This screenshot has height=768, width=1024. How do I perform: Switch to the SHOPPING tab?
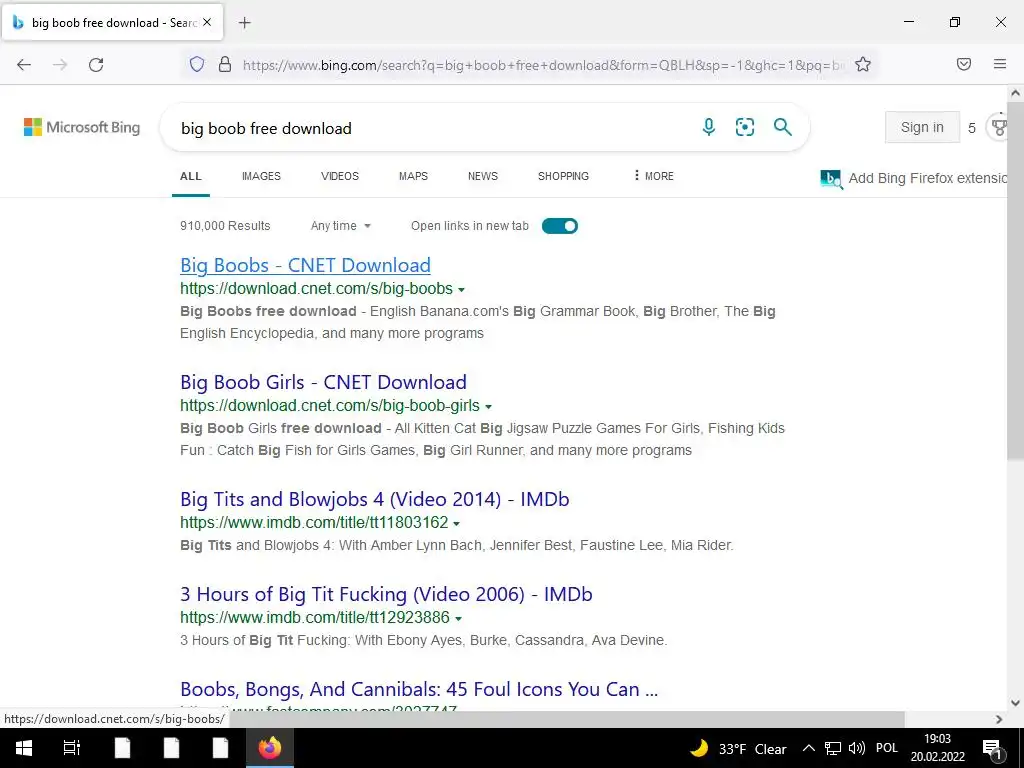pyautogui.click(x=563, y=176)
